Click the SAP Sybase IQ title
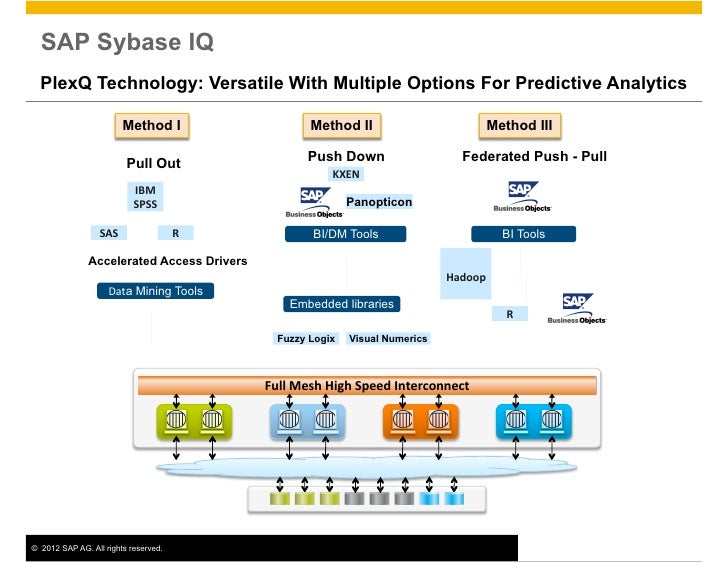 click(128, 42)
